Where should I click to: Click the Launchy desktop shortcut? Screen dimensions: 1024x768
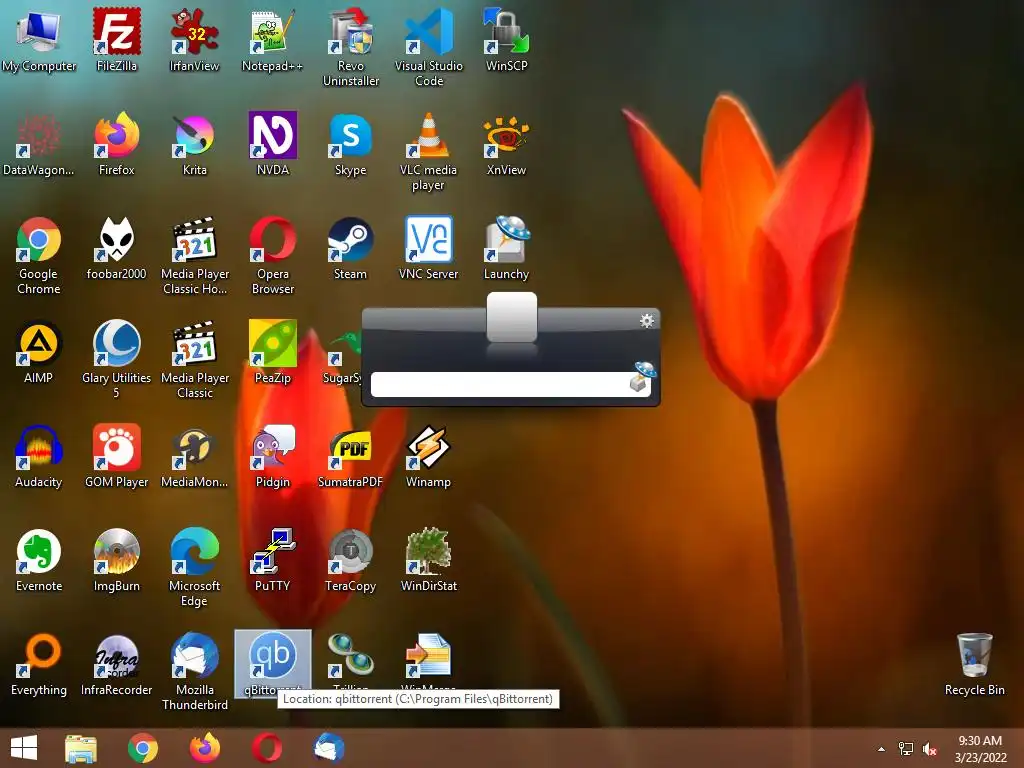point(506,248)
